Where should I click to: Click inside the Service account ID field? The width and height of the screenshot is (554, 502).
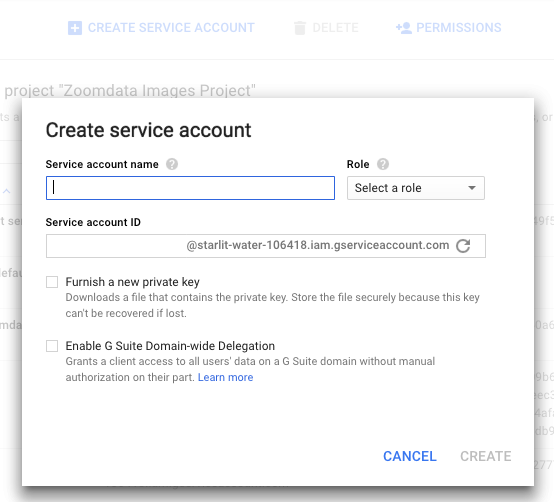[266, 246]
